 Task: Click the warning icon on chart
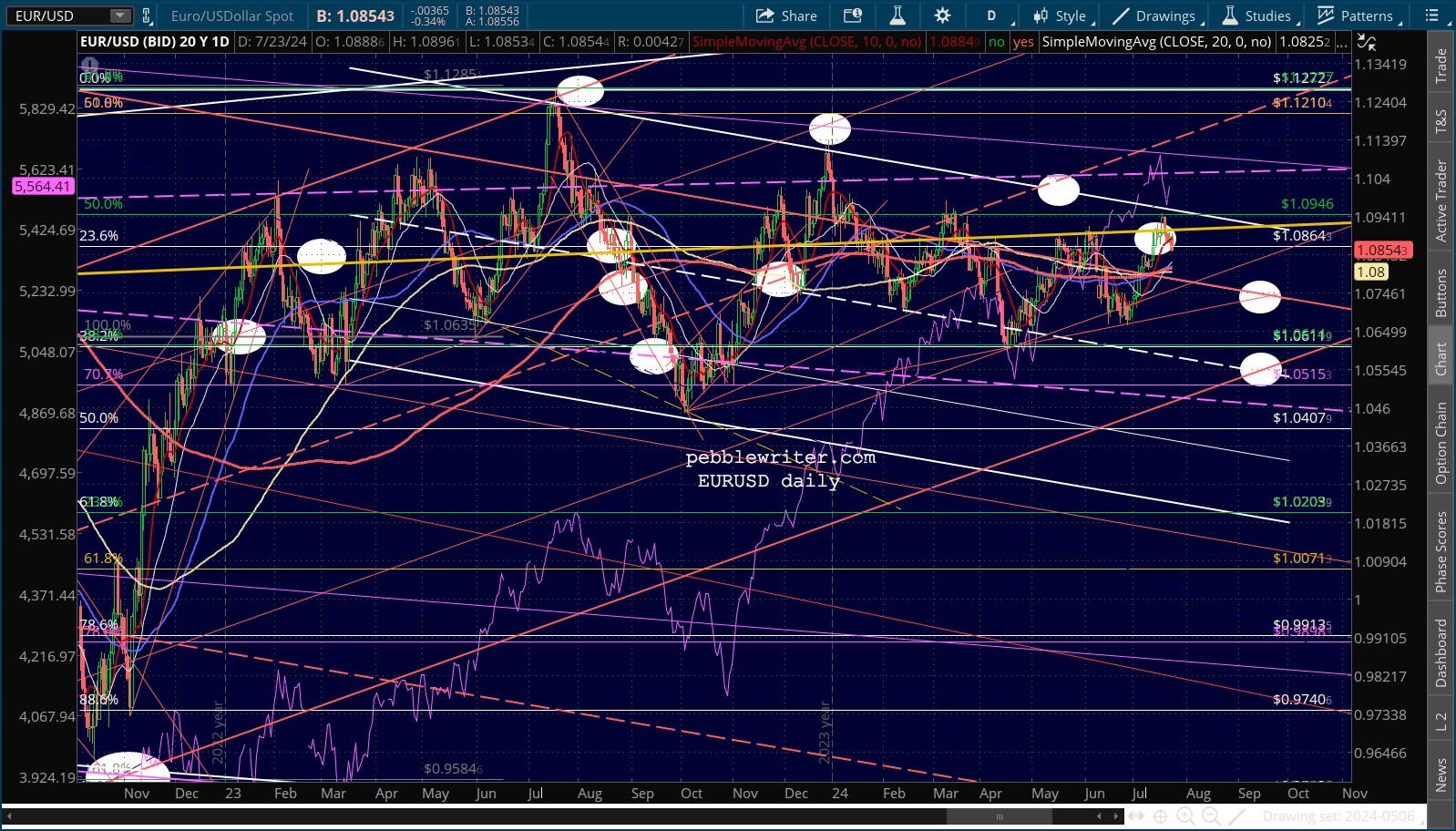coord(89,66)
